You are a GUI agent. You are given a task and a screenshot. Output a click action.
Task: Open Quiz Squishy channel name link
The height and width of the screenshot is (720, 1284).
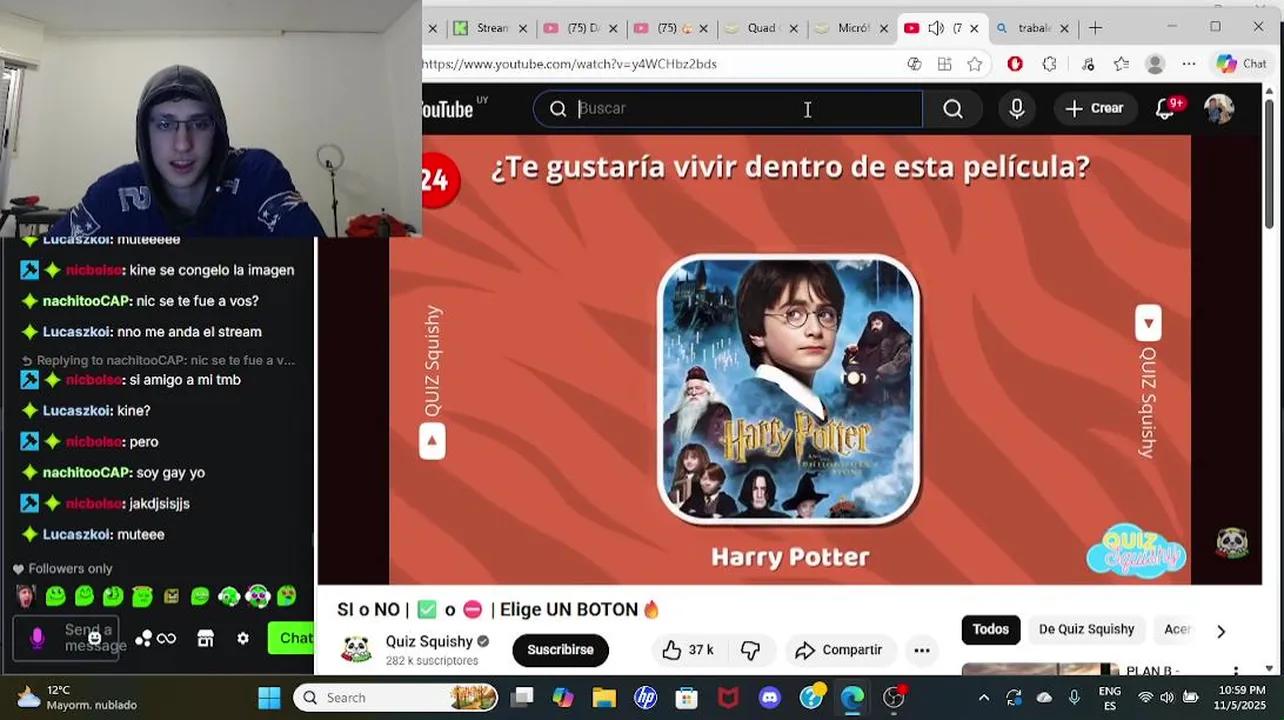pyautogui.click(x=429, y=642)
